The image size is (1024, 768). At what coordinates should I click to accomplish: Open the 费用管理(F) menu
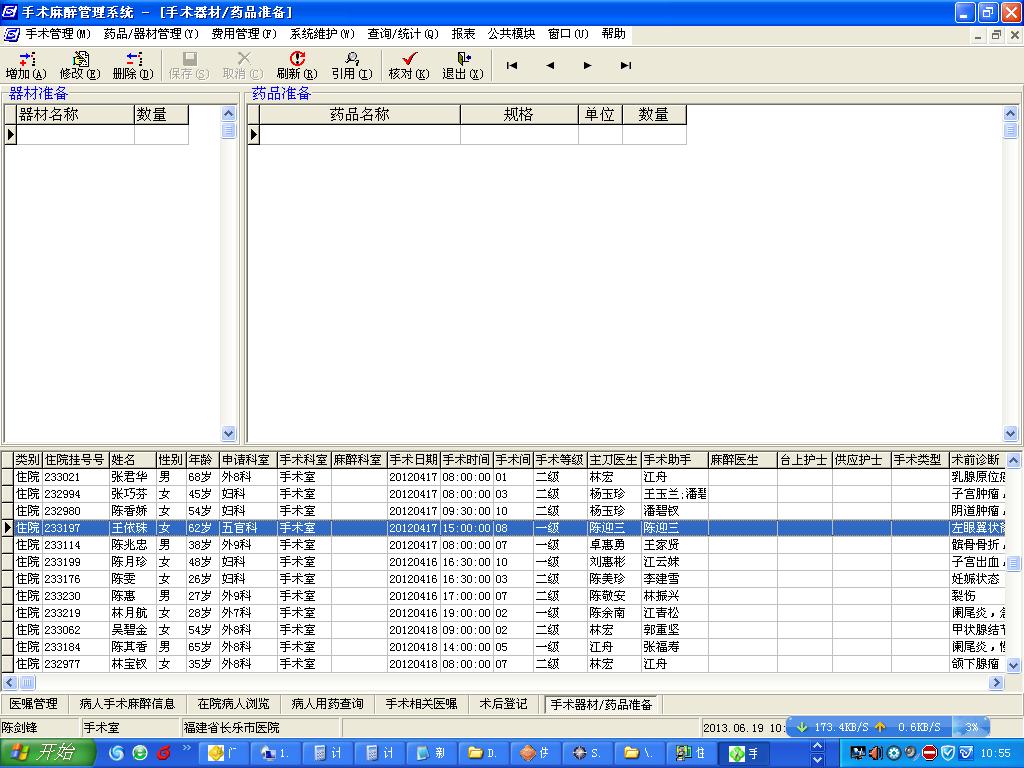(x=244, y=34)
